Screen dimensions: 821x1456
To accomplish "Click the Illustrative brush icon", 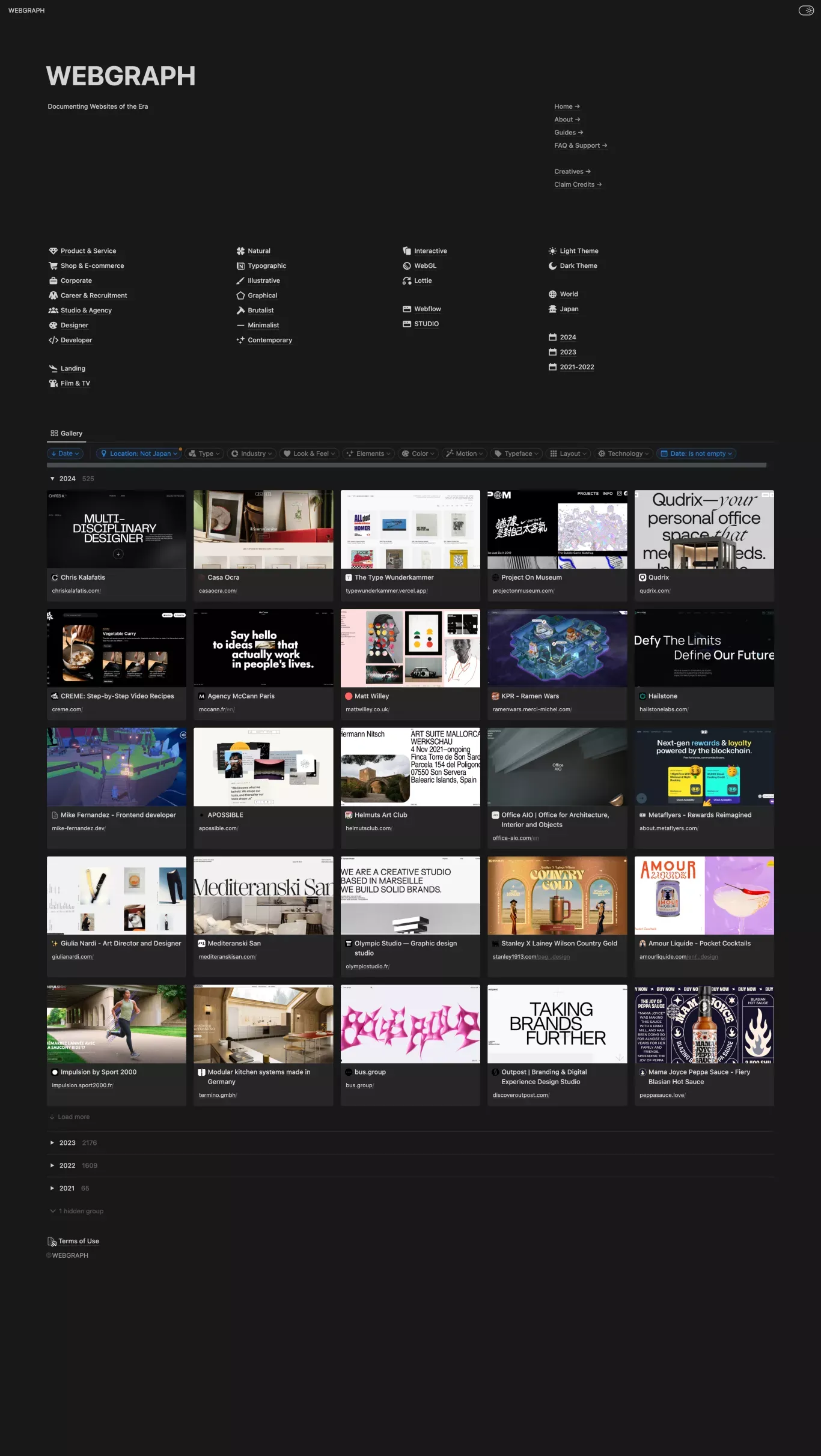I will (241, 281).
